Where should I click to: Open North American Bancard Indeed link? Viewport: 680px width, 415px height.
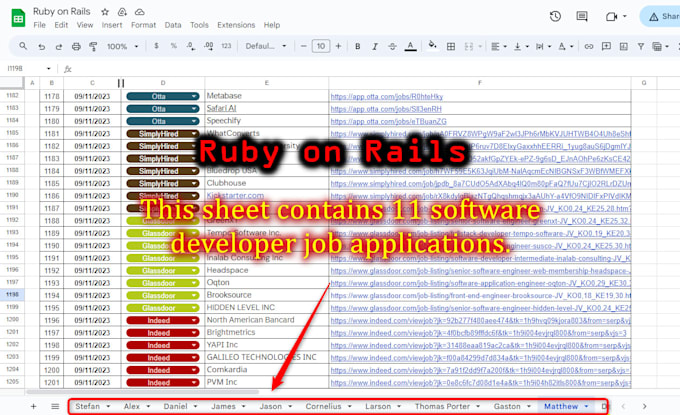(481, 320)
